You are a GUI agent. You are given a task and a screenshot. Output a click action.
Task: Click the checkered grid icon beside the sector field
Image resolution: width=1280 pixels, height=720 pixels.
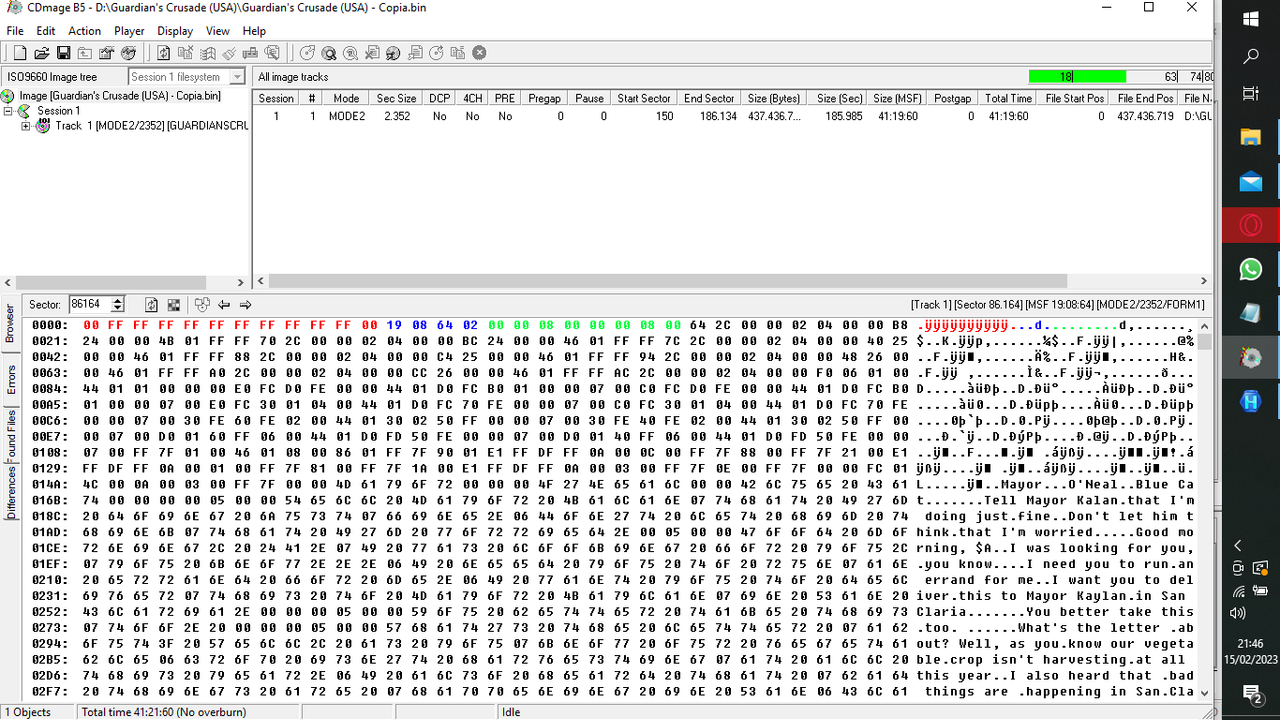[173, 304]
